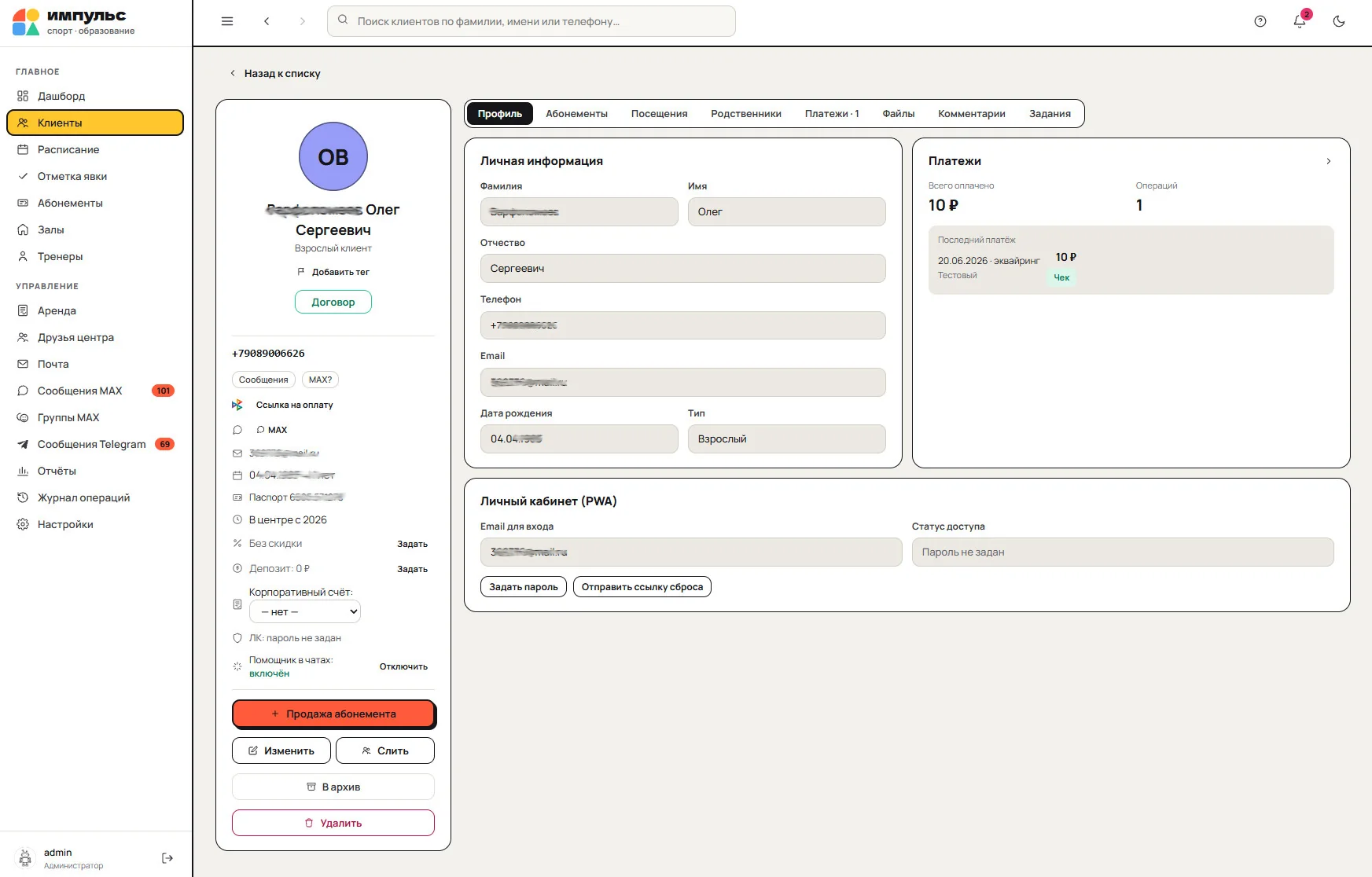Image resolution: width=1372 pixels, height=877 pixels.
Task: Click Назад к списку link
Action: 275,73
